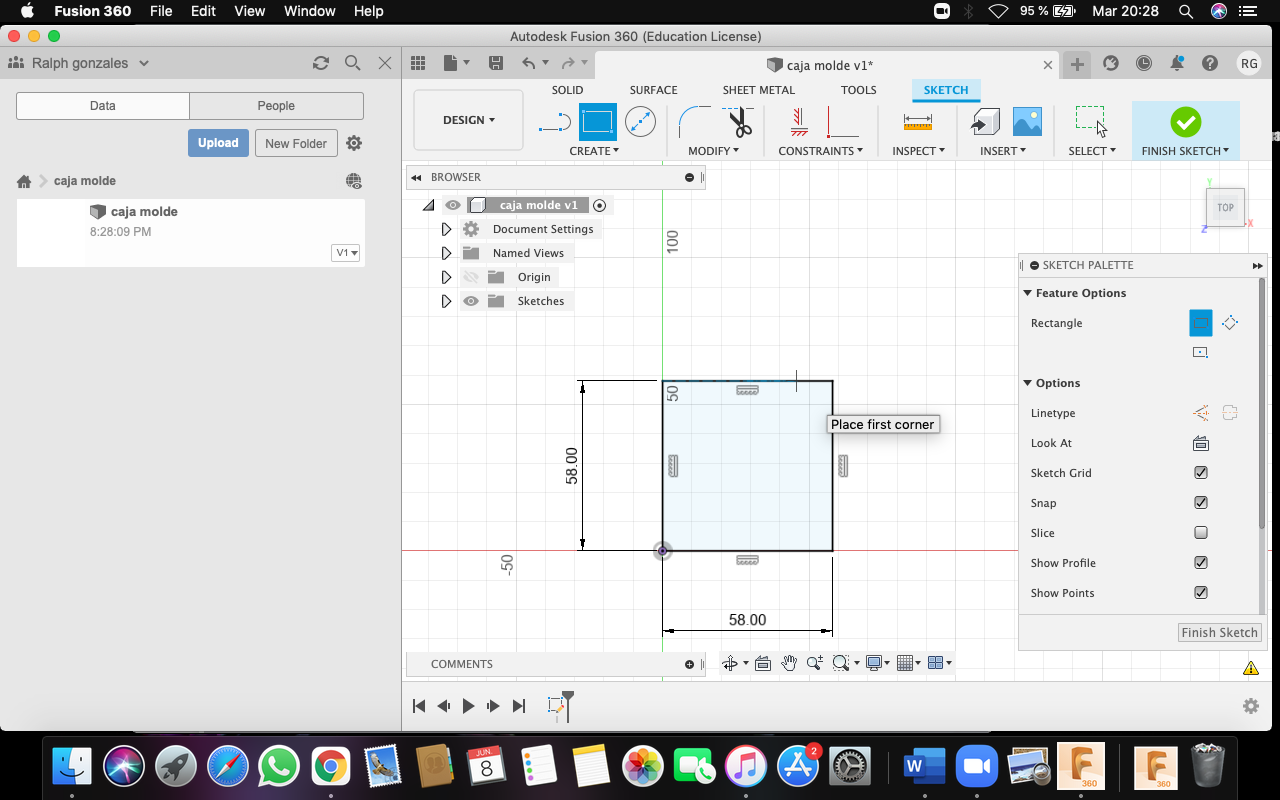Activate the Select window tool
1280x800 pixels.
(x=1091, y=122)
